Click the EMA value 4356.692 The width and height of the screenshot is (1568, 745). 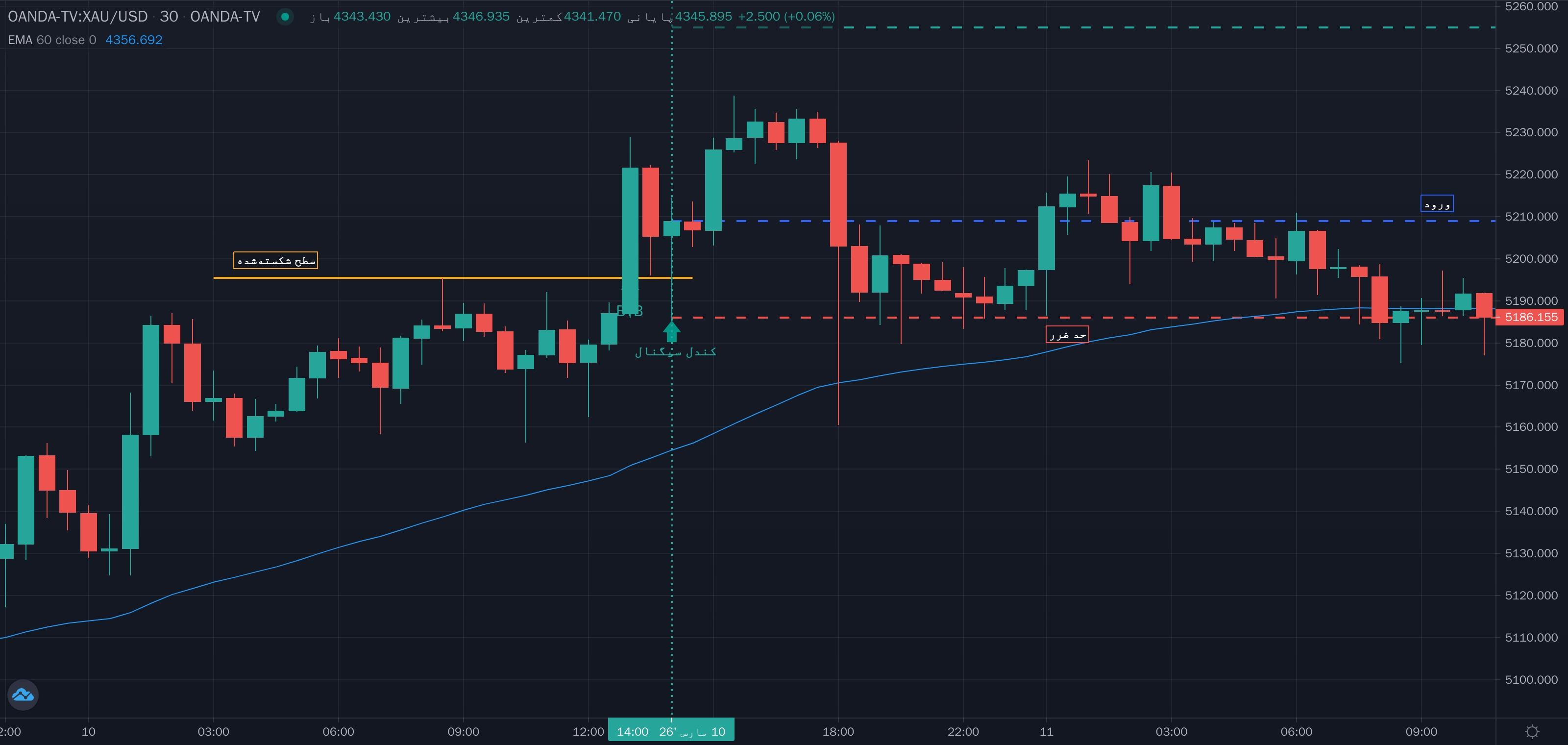coord(134,40)
